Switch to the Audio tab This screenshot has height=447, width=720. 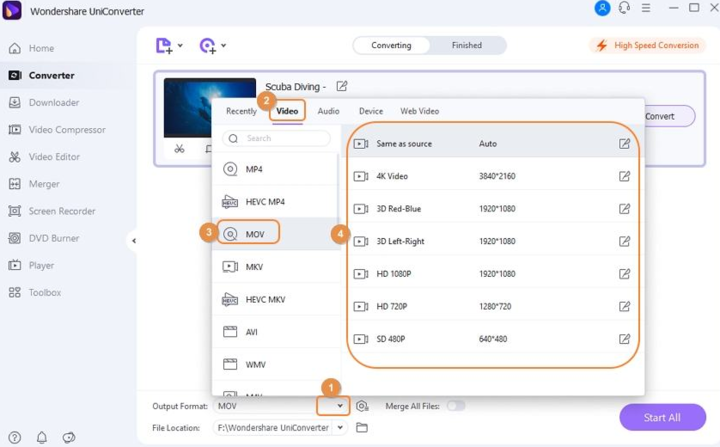click(328, 111)
